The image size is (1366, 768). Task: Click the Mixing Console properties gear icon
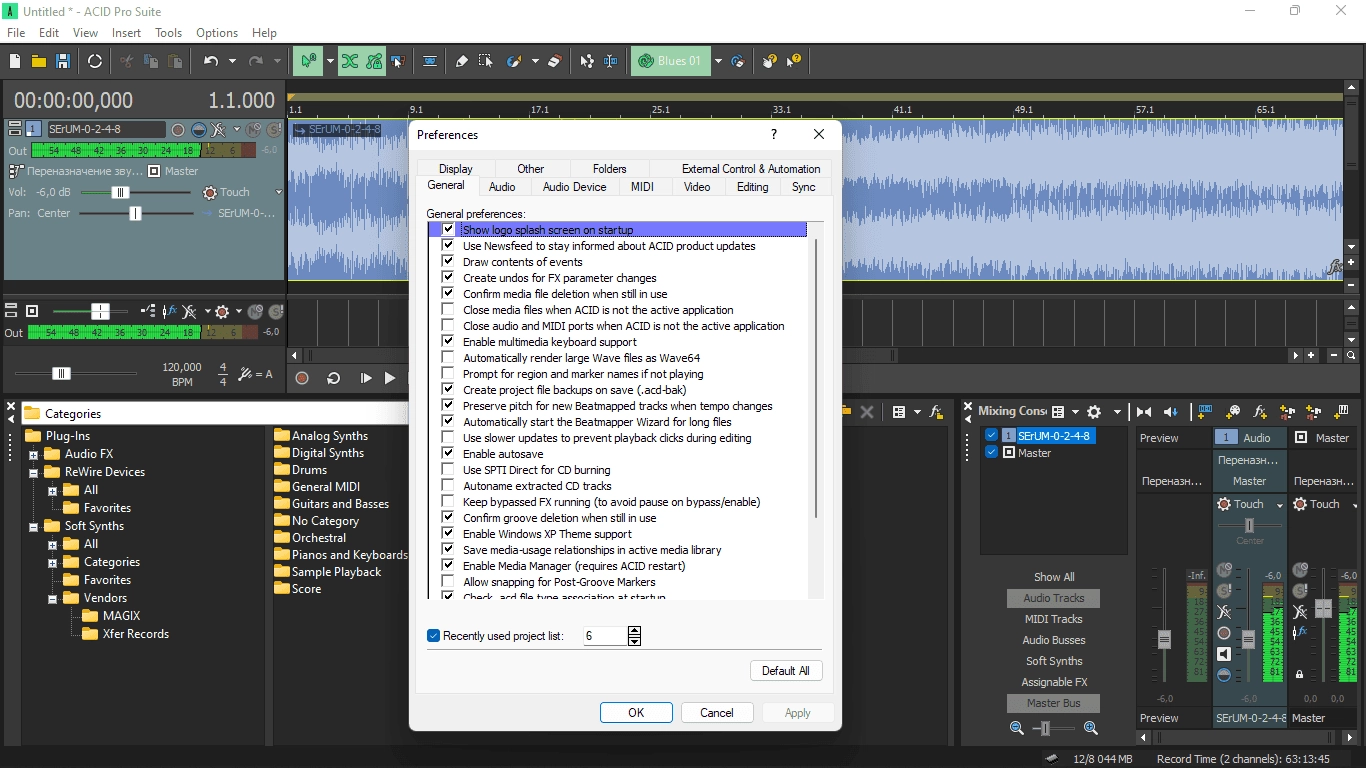click(x=1094, y=411)
